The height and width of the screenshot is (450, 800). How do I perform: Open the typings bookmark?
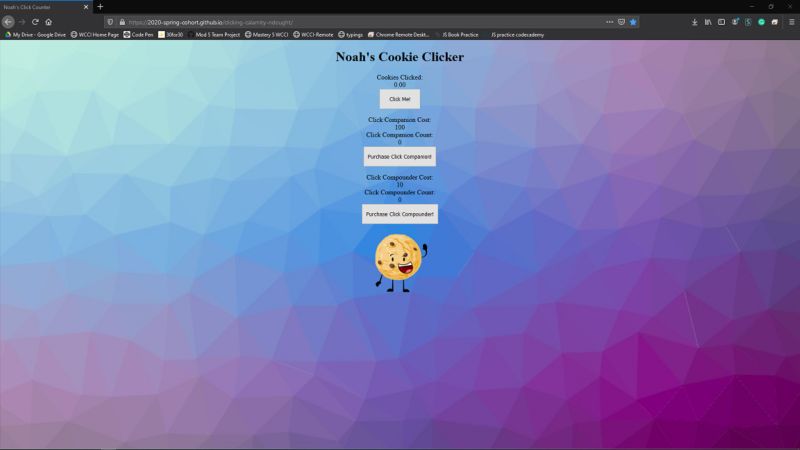350,35
